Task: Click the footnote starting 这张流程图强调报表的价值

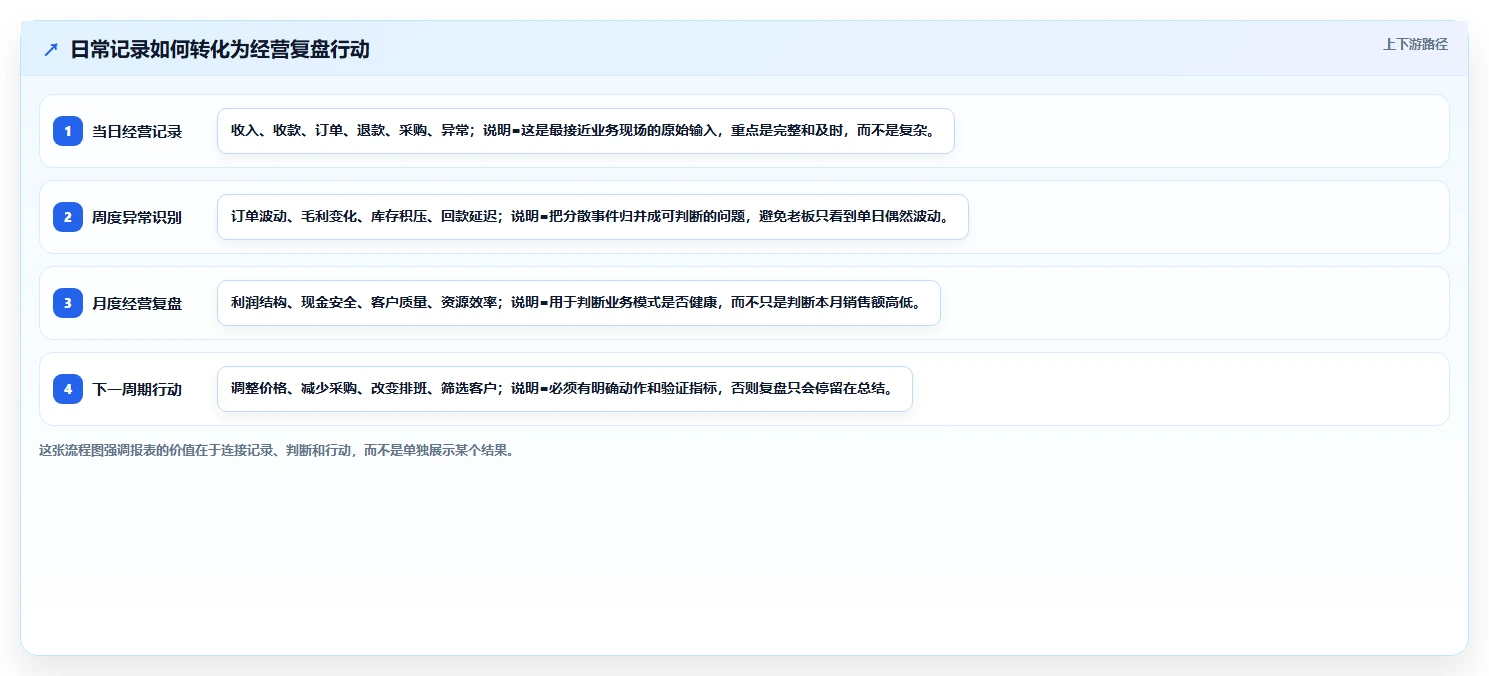Action: coord(277,450)
